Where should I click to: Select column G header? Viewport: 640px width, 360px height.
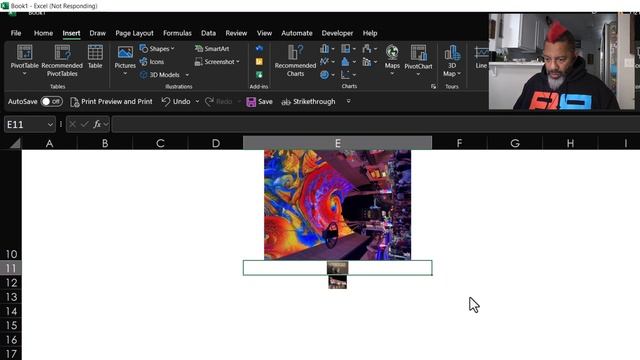(515, 143)
